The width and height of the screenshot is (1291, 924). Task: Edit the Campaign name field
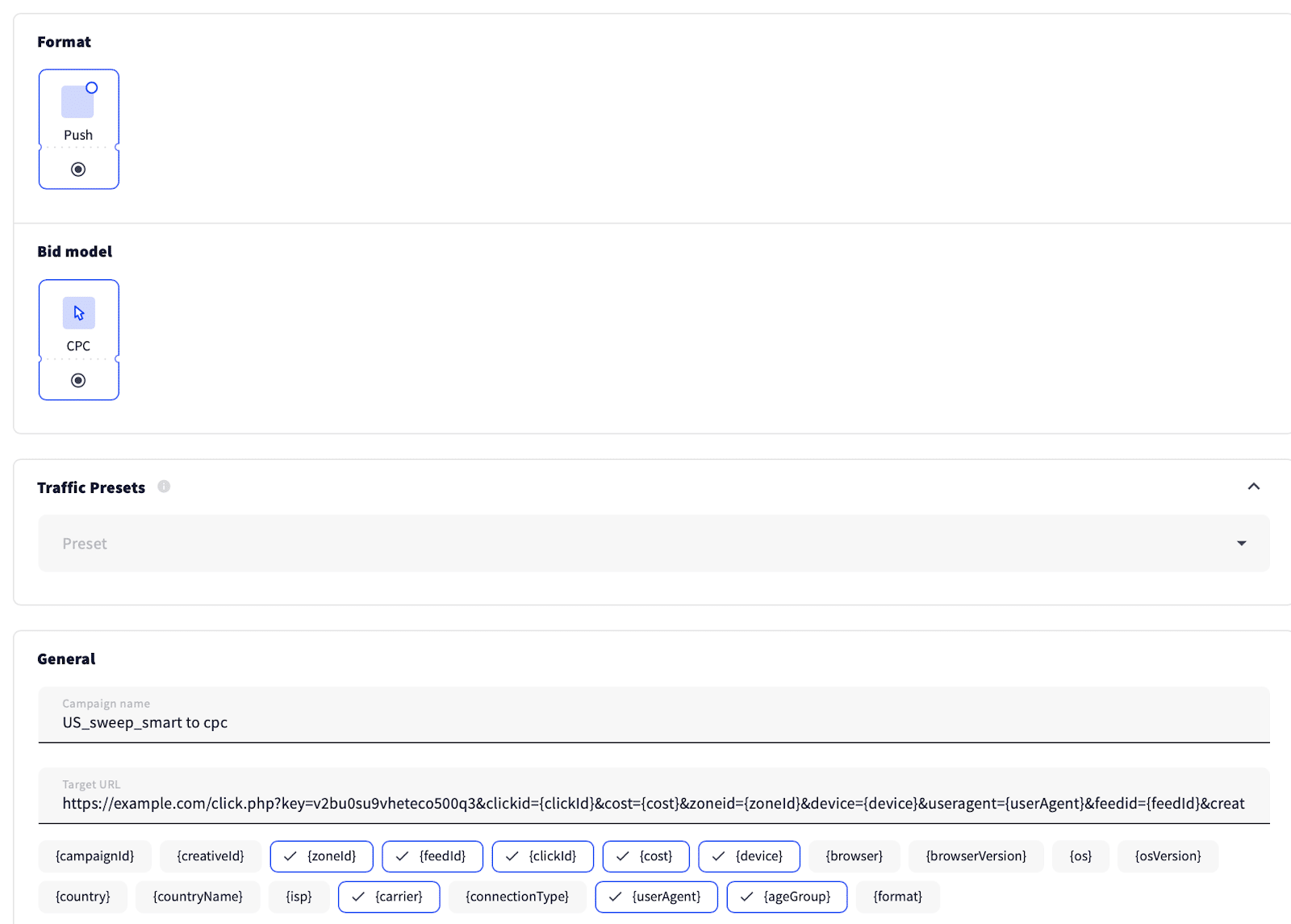654,722
